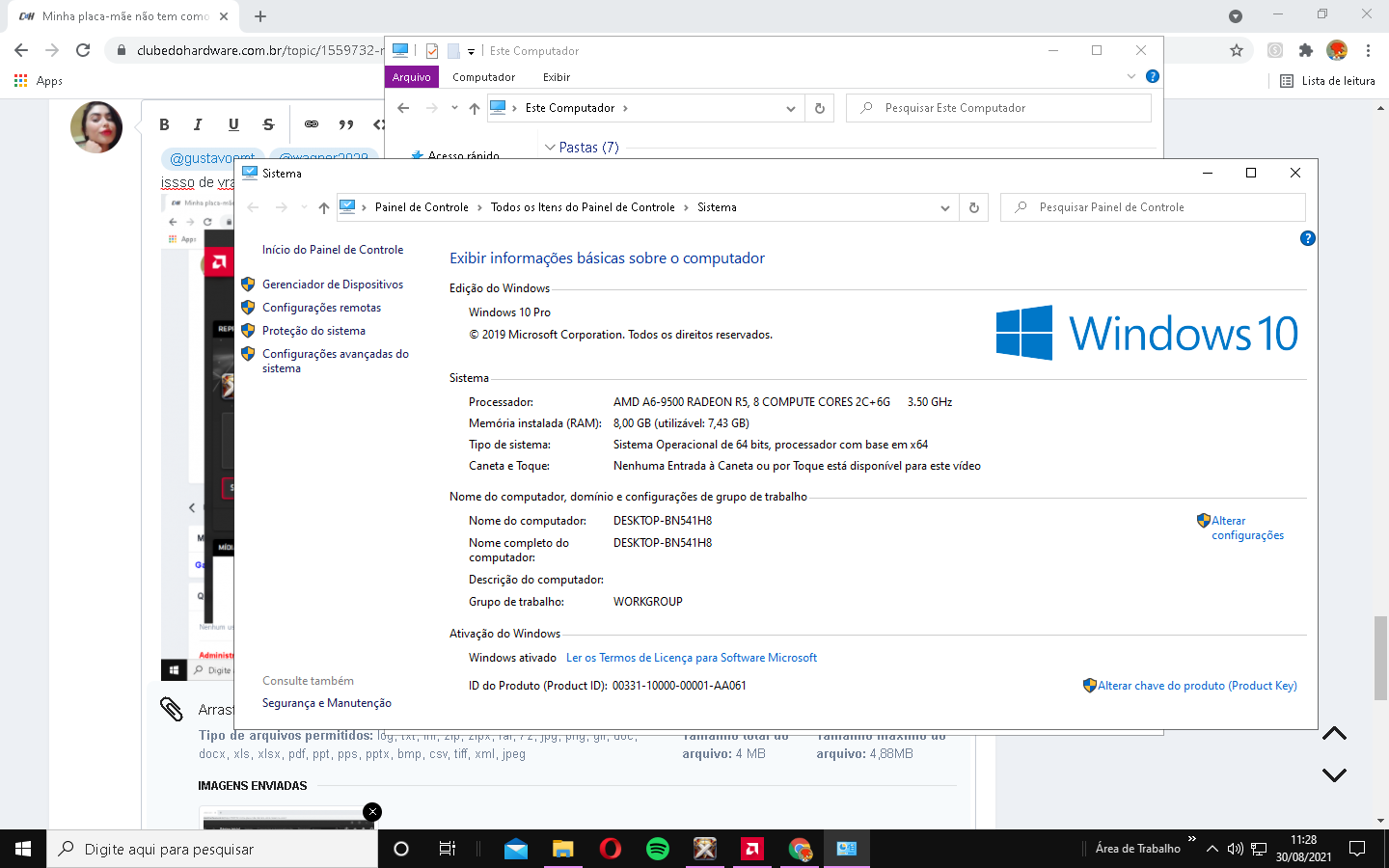The image size is (1389, 868).
Task: Toggle italic in the forum editor
Action: pos(198,124)
